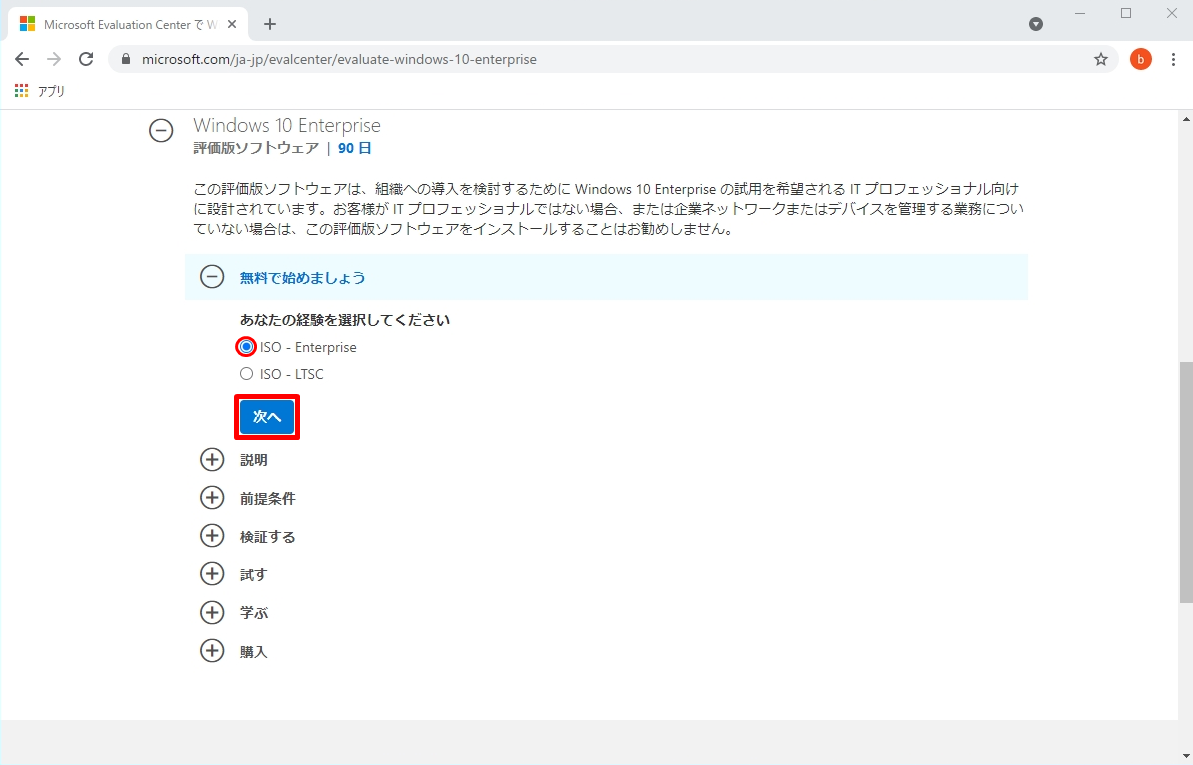This screenshot has height=765, width=1193.
Task: Click the Windows 10 Enterprise heading
Action: pos(287,126)
